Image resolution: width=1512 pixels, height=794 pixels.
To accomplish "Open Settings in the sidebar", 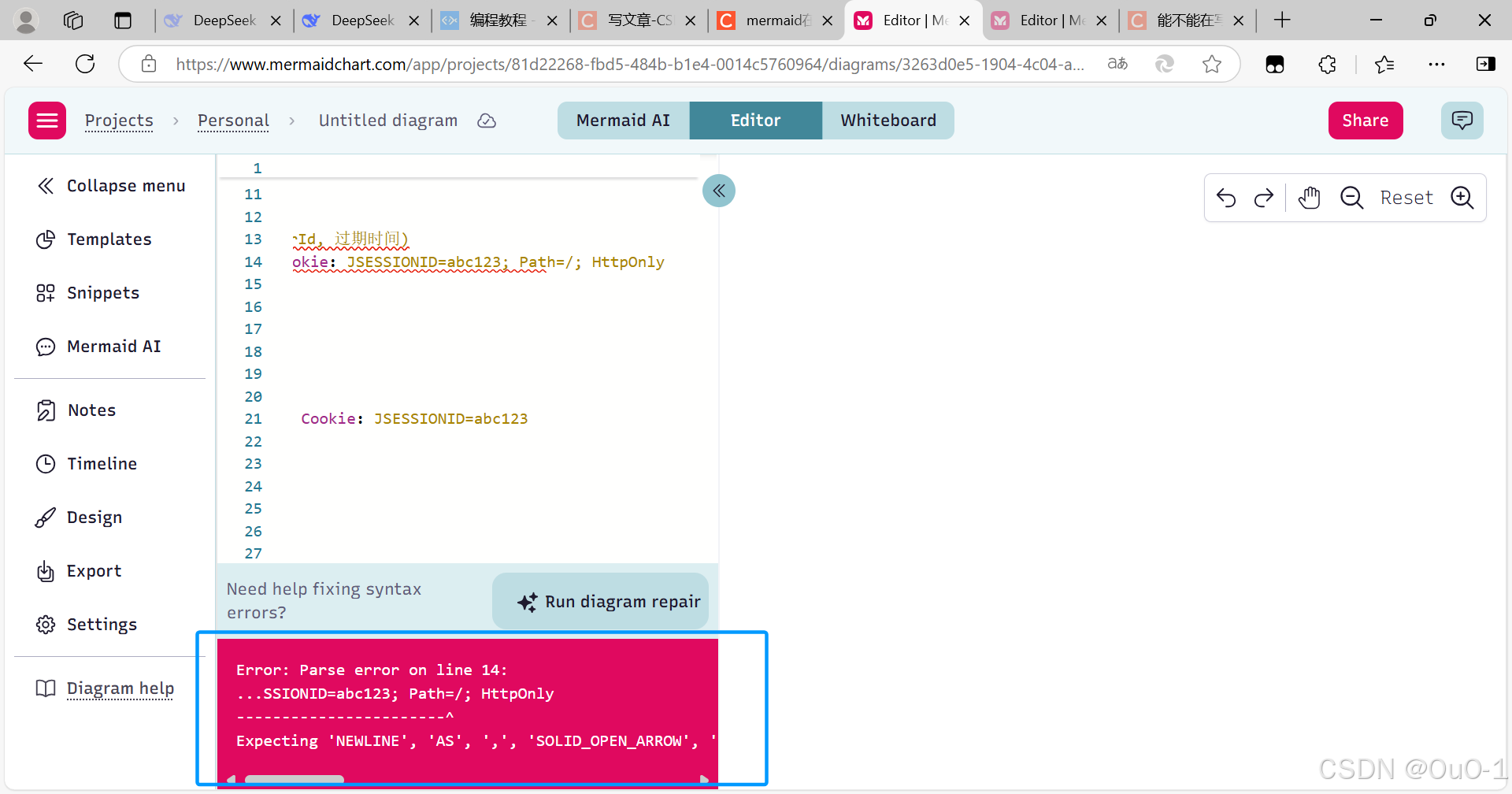I will pyautogui.click(x=87, y=625).
